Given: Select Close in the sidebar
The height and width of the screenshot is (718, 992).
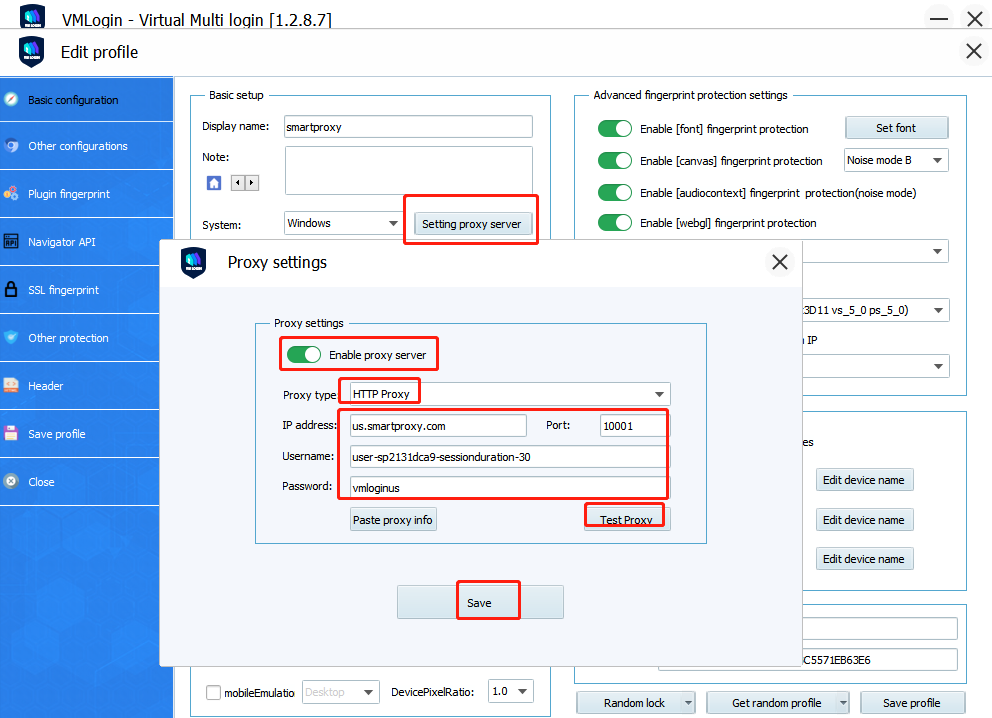Looking at the screenshot, I should coord(80,482).
